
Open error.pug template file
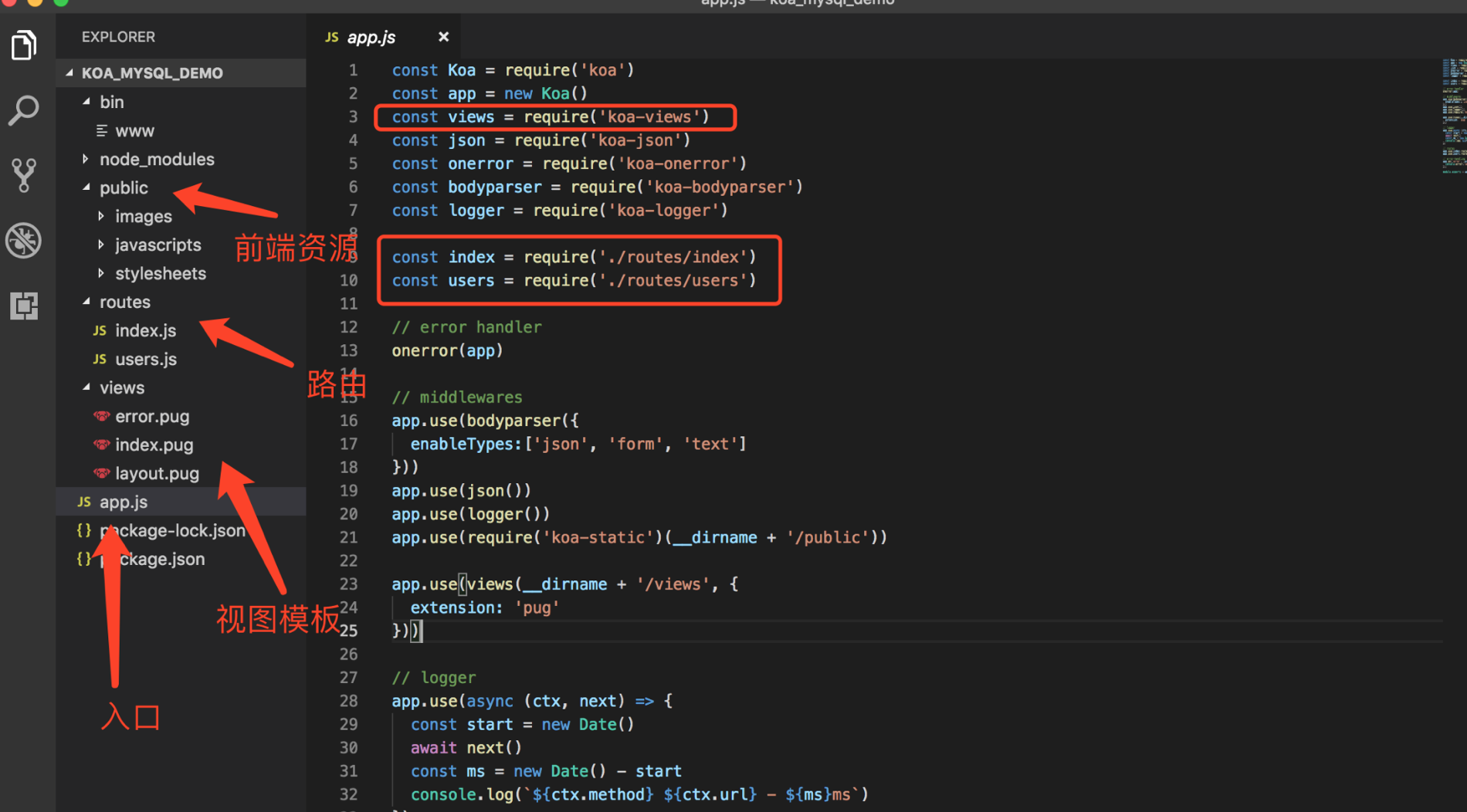coord(152,416)
